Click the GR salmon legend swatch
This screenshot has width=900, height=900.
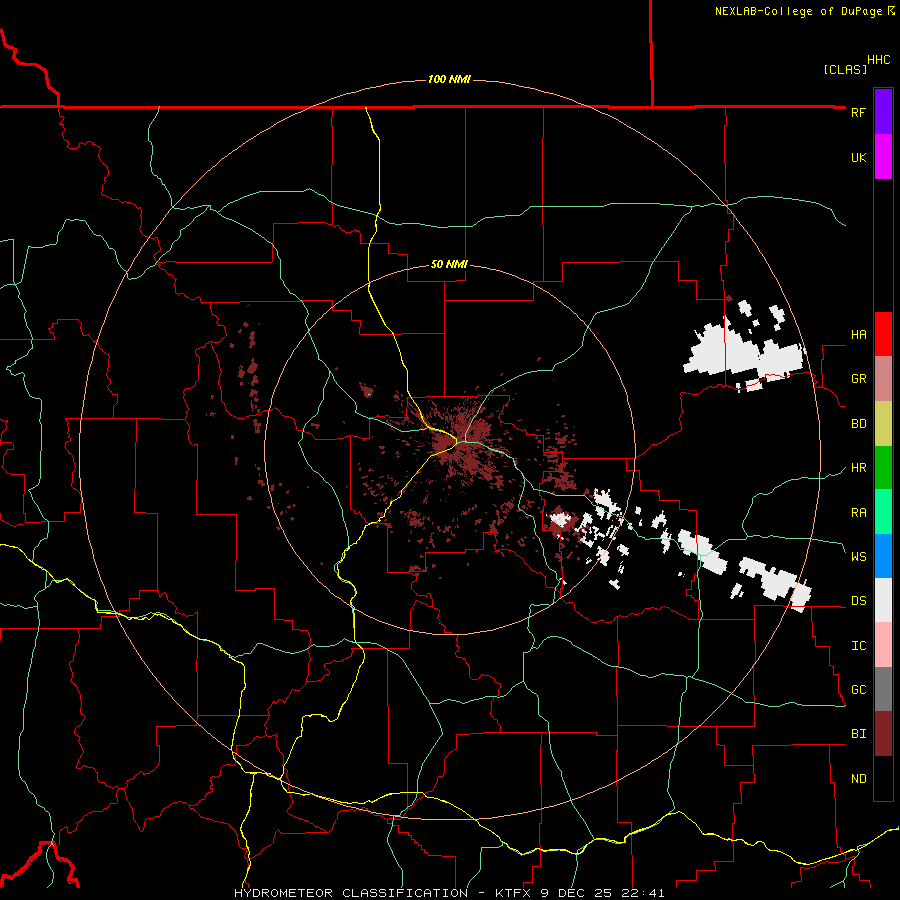883,379
